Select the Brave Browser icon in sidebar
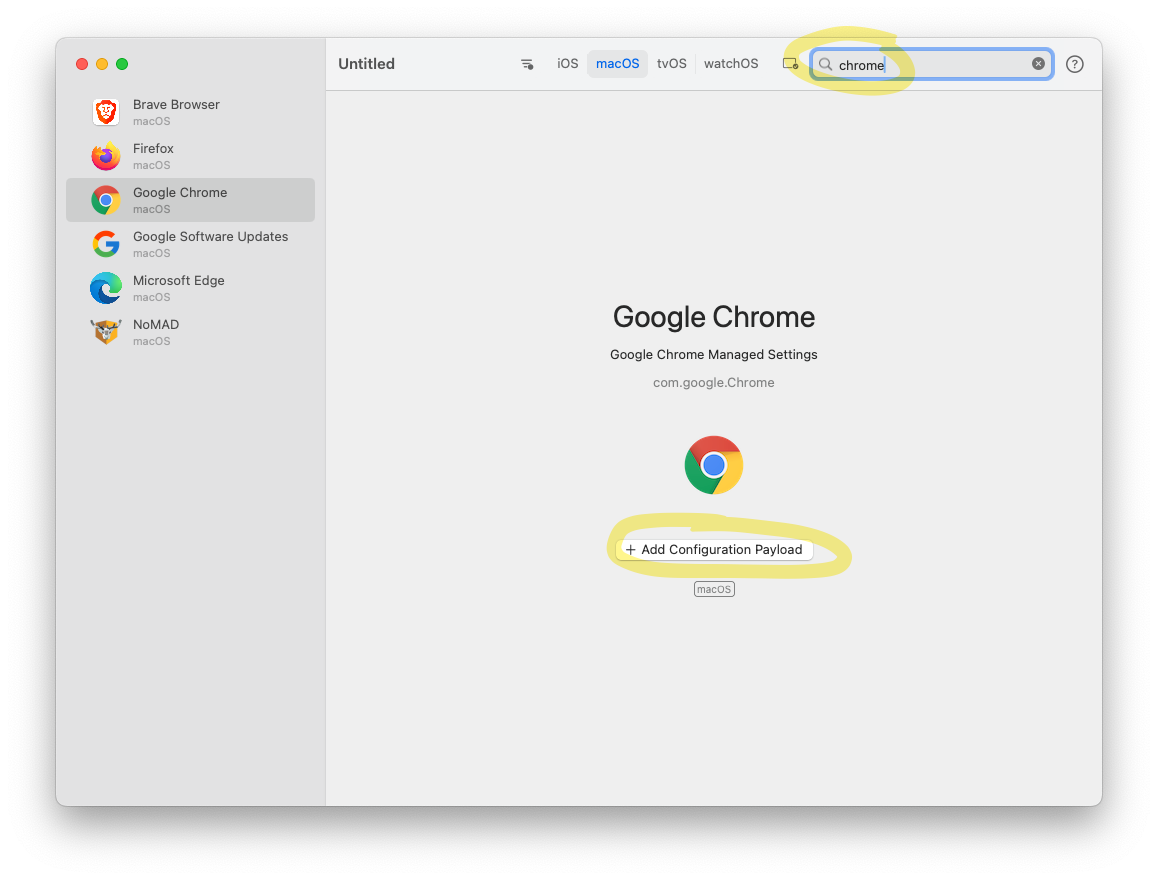The width and height of the screenshot is (1158, 880). (x=106, y=112)
